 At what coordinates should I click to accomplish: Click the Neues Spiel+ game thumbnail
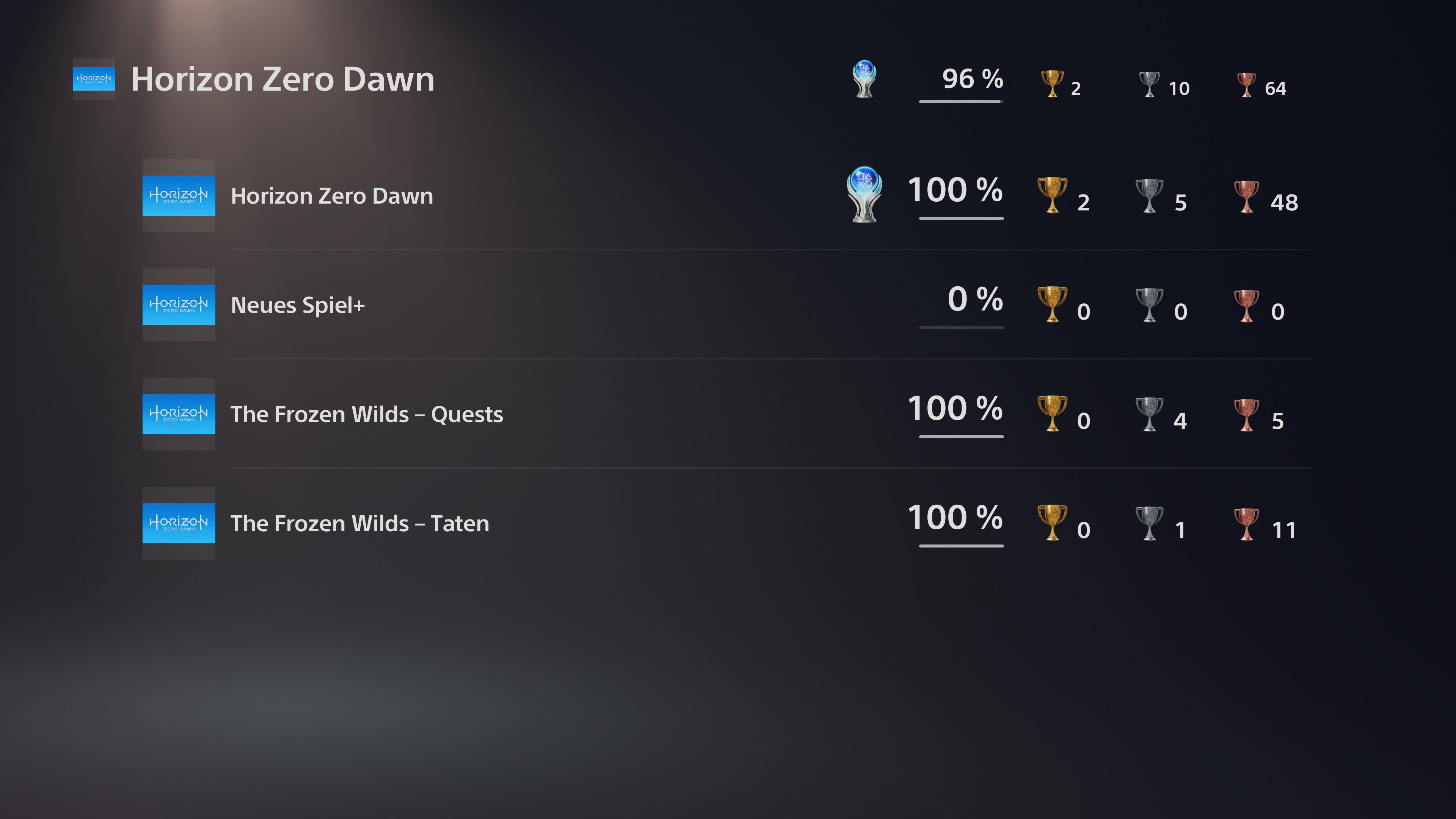[179, 304]
